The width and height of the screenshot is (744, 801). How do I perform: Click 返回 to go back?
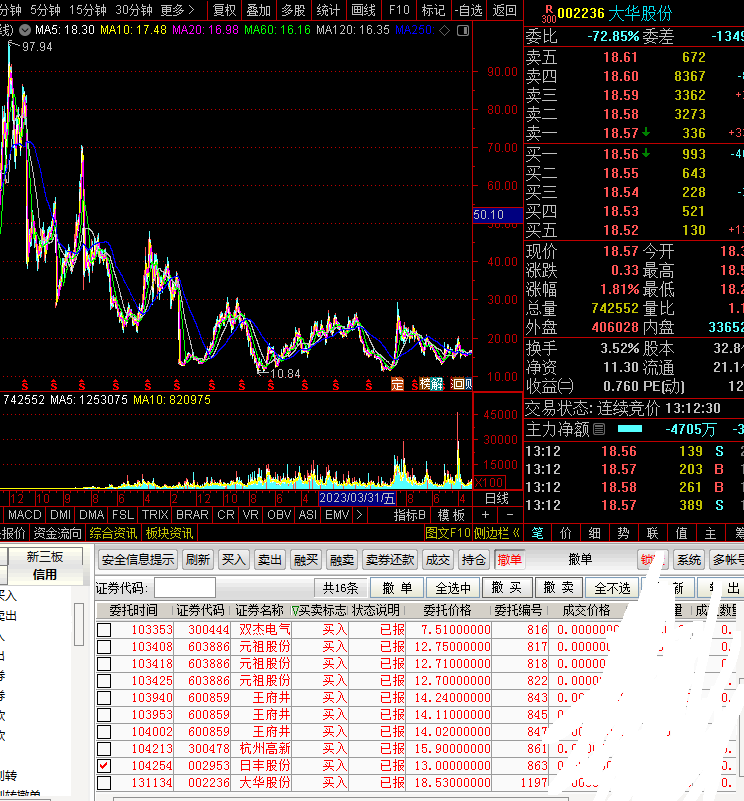click(505, 10)
